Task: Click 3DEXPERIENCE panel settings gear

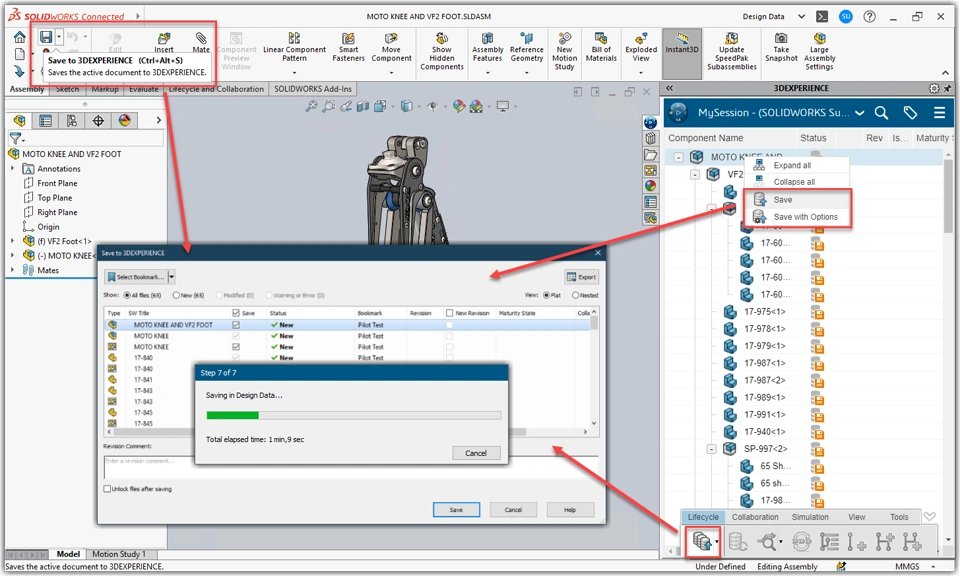Action: [934, 88]
